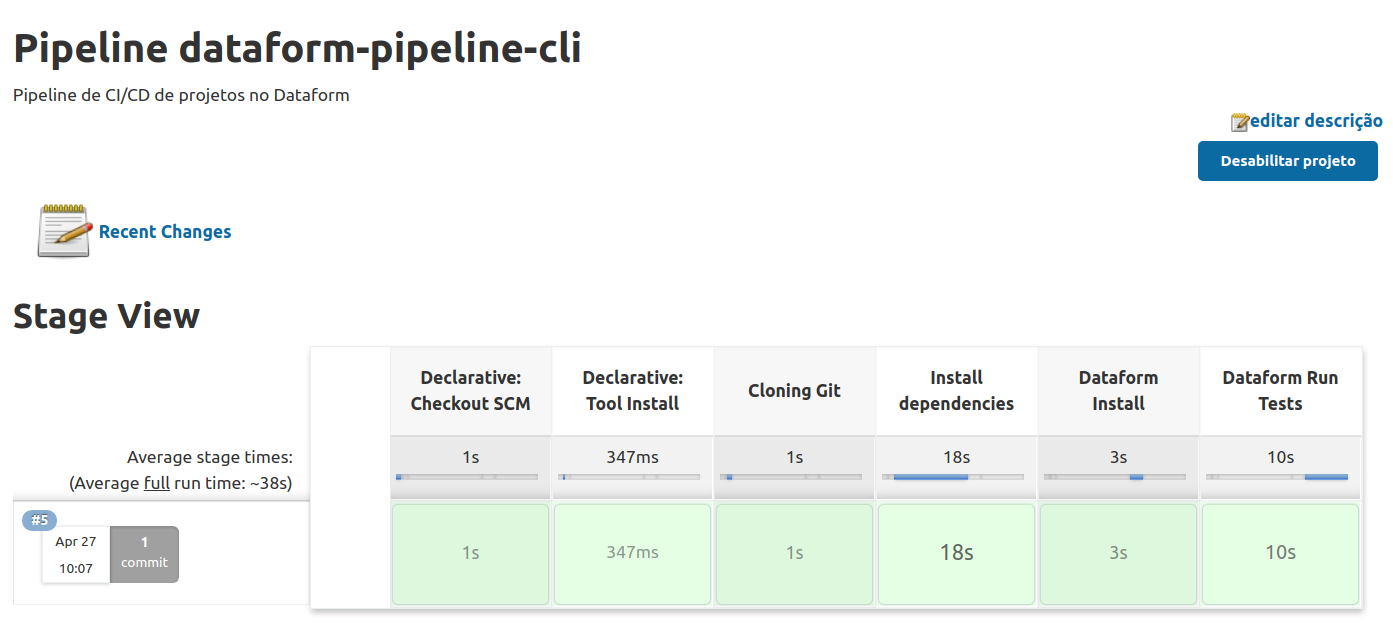Click the Pipeline dataform-pipeline-cli title

click(x=297, y=47)
